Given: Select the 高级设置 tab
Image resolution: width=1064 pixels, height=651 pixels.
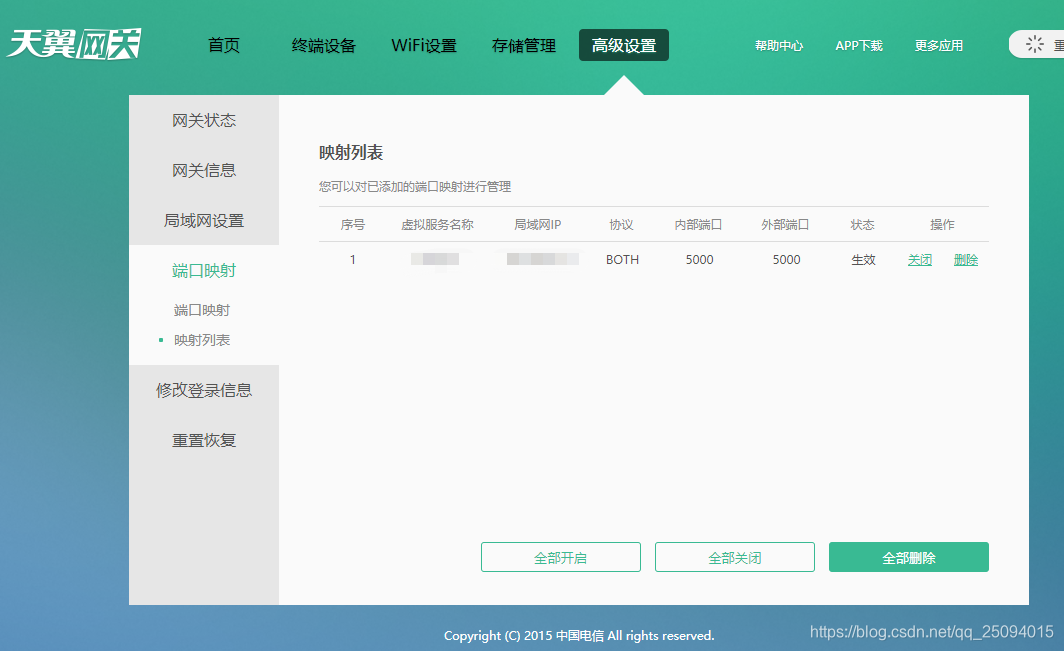Looking at the screenshot, I should (623, 44).
